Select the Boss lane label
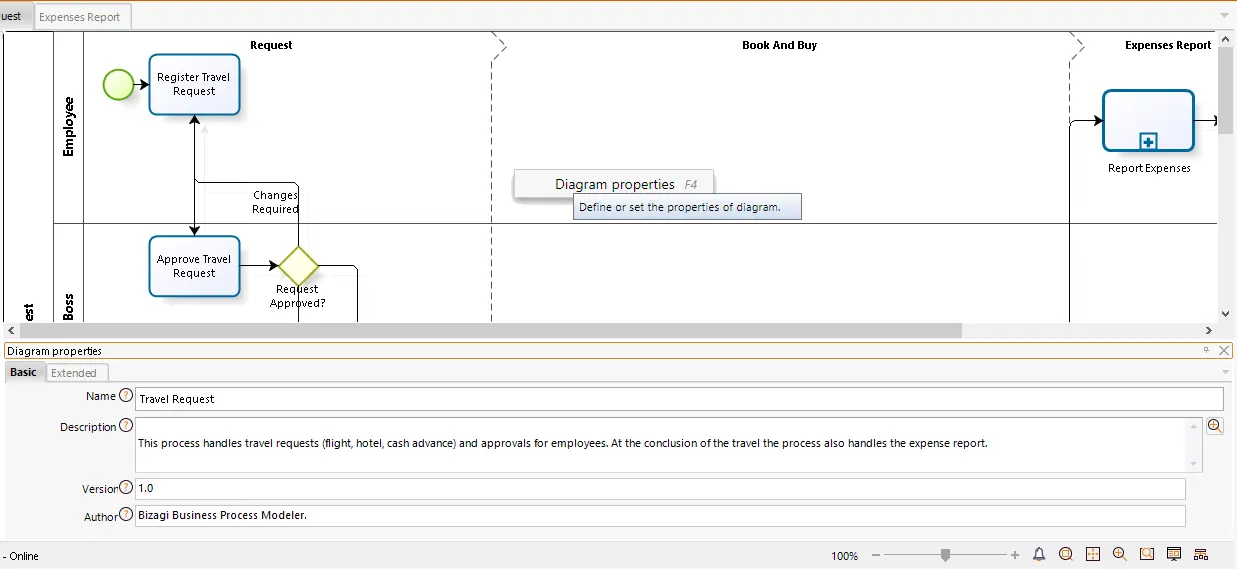1237x569 pixels. point(68,306)
